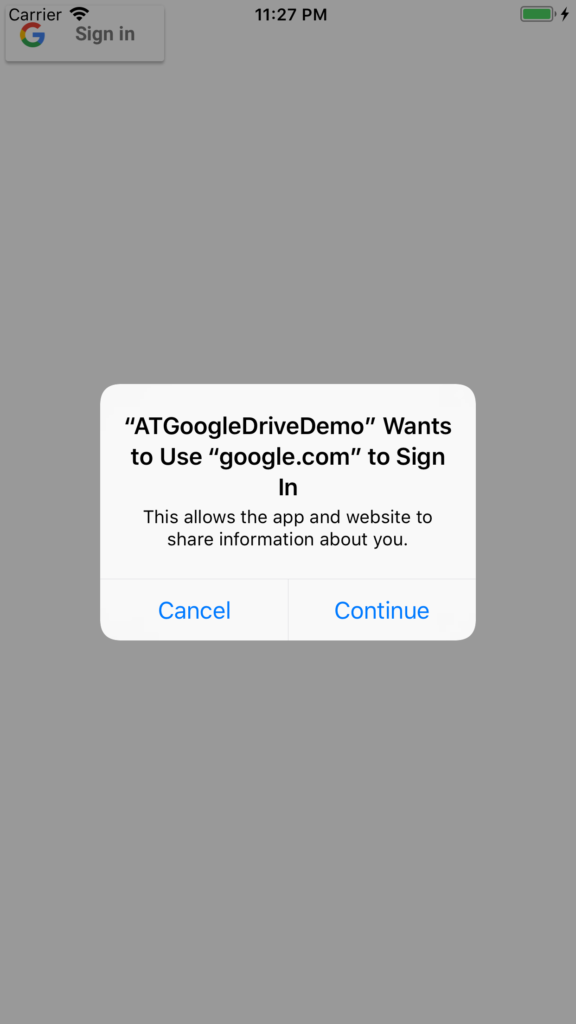
Task: Tap the Google G logo icon
Action: (x=32, y=35)
